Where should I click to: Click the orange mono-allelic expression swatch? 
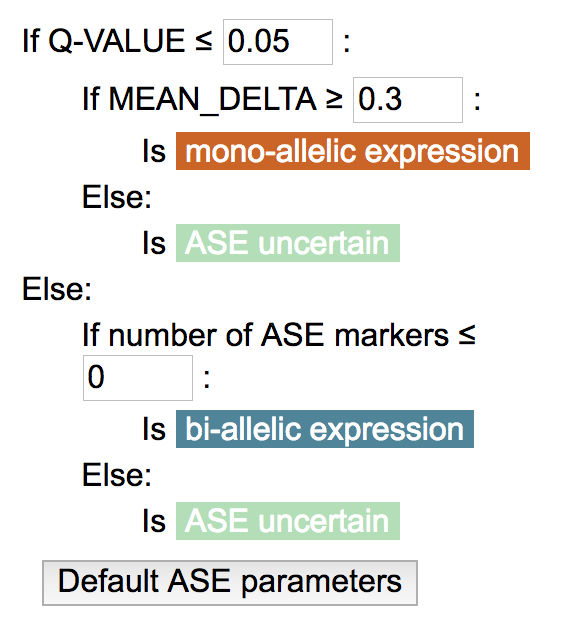tap(353, 151)
